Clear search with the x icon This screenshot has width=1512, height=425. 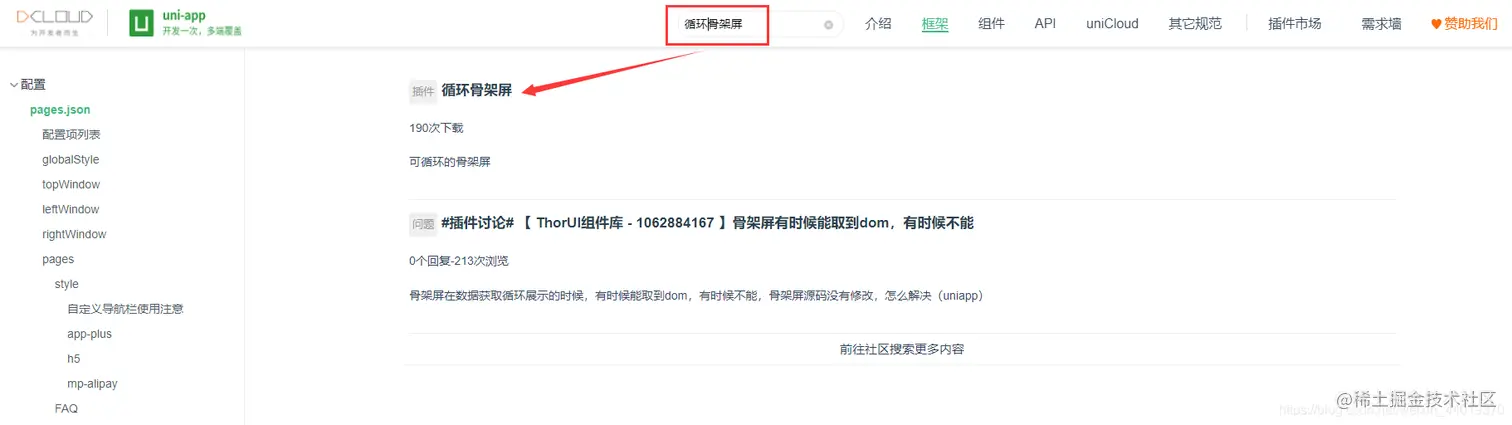pyautogui.click(x=828, y=25)
